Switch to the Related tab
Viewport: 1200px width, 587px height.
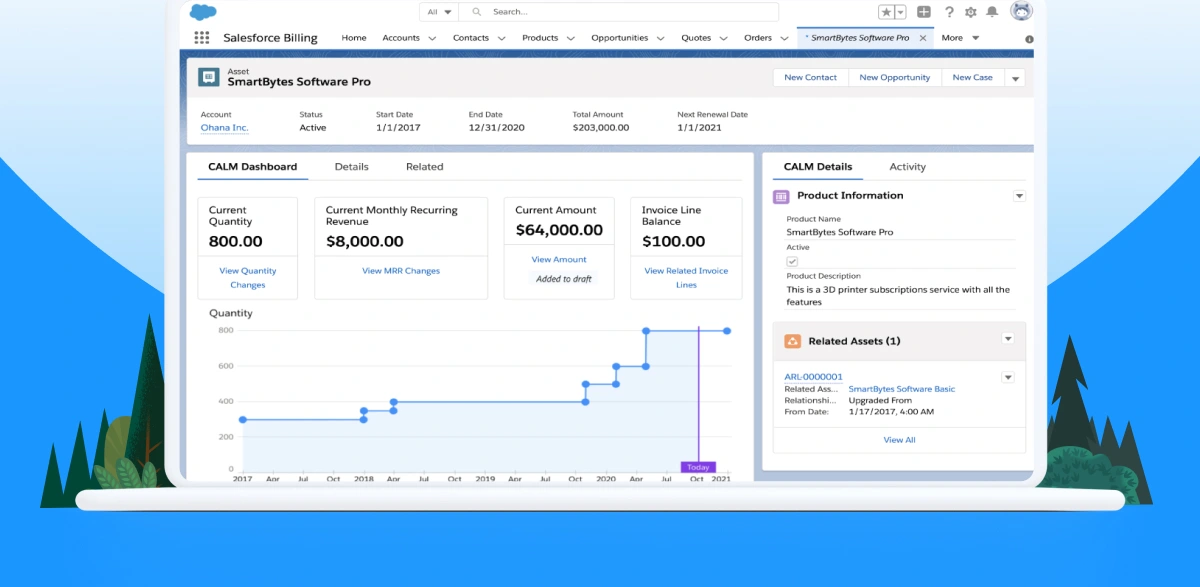[x=425, y=167]
